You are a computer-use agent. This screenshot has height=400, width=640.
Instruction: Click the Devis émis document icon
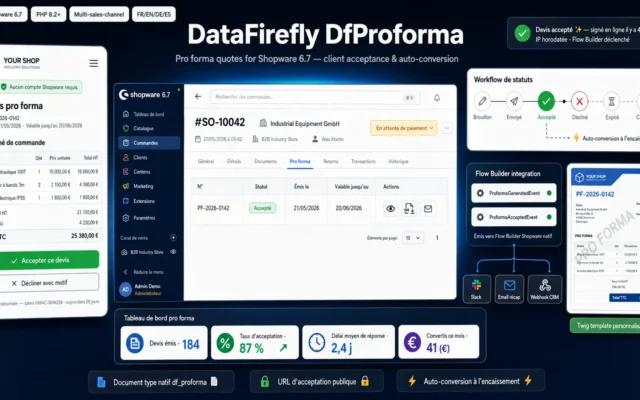pos(135,343)
